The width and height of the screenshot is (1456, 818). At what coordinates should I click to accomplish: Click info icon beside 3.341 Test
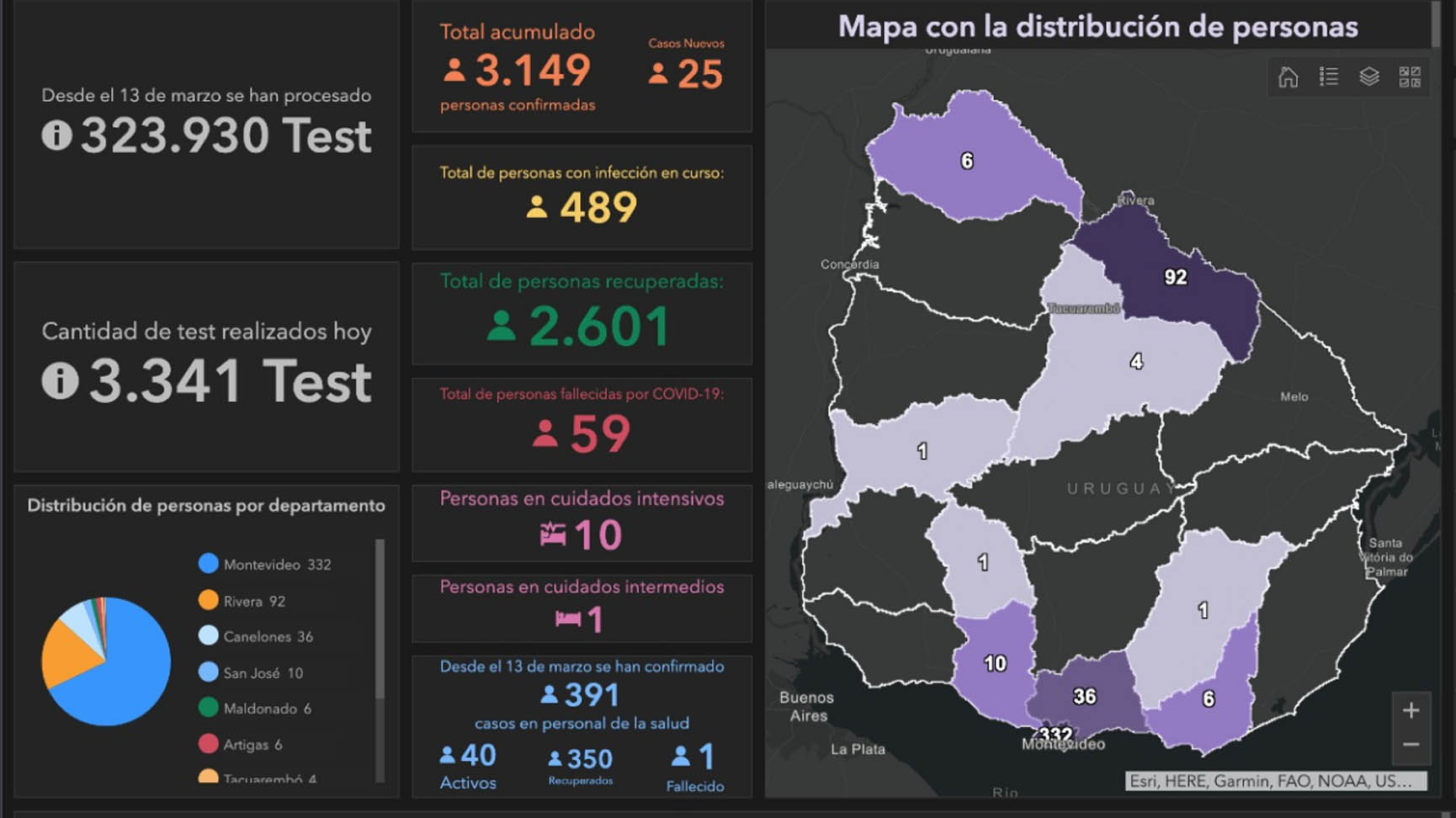60,381
